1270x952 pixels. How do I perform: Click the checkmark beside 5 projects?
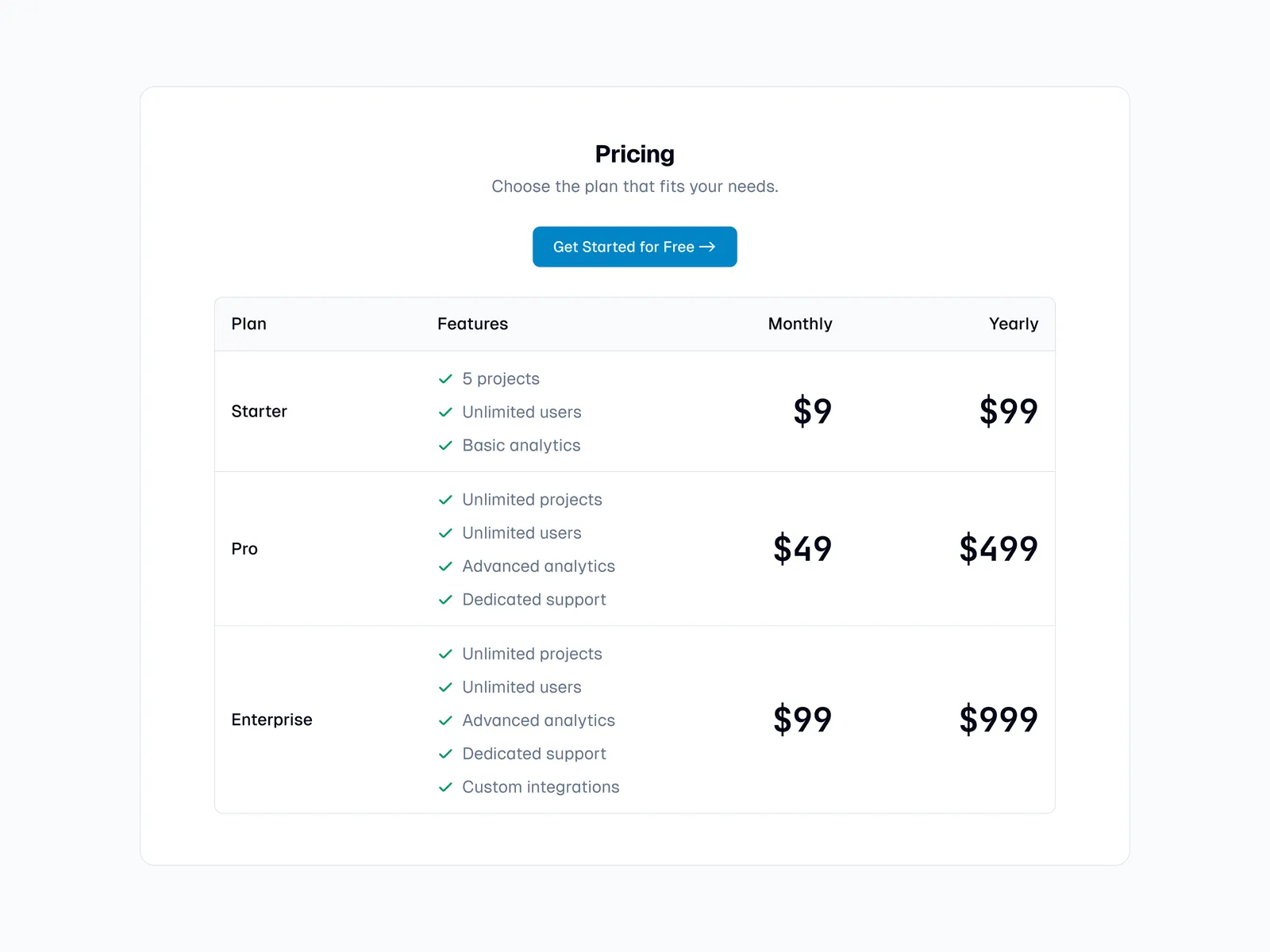445,379
